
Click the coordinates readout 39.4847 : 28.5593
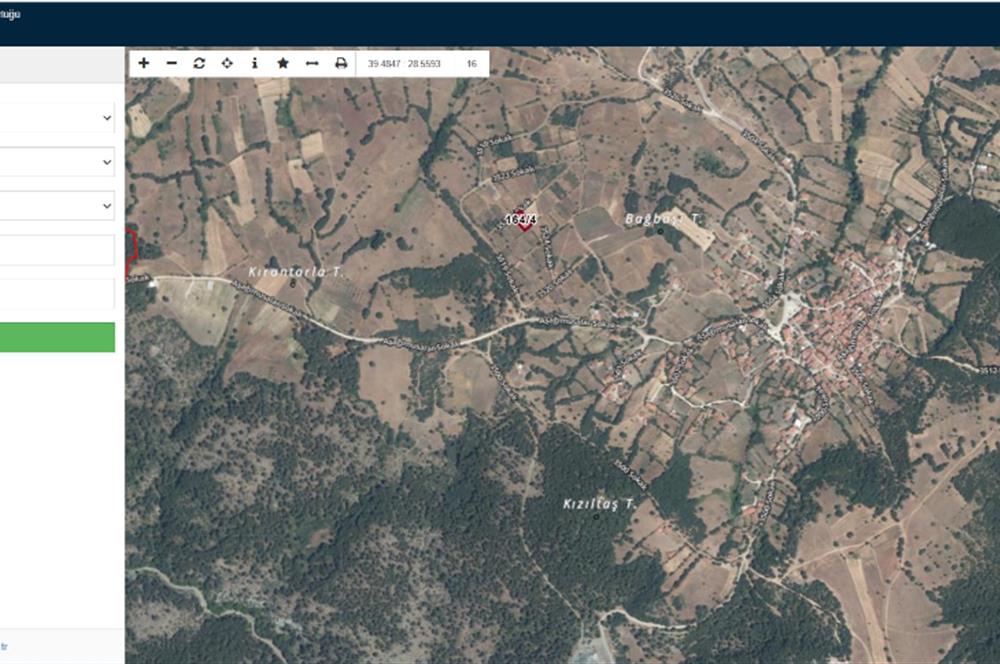(404, 64)
